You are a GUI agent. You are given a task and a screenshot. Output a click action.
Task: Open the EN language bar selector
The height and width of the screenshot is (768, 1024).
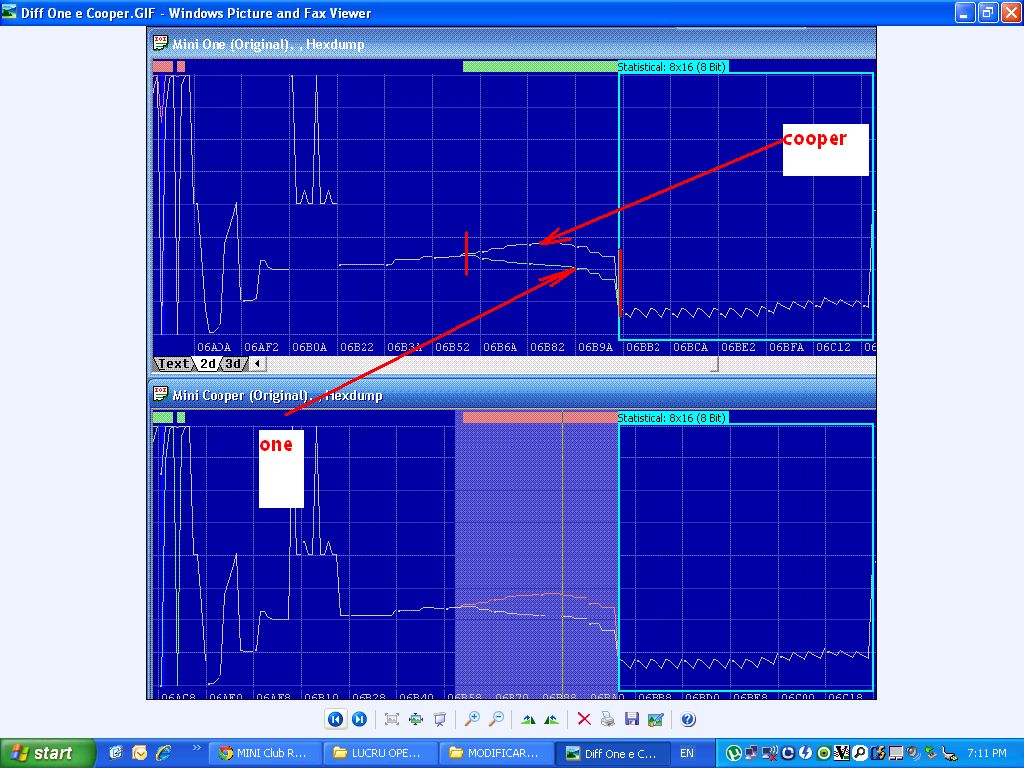click(x=687, y=753)
